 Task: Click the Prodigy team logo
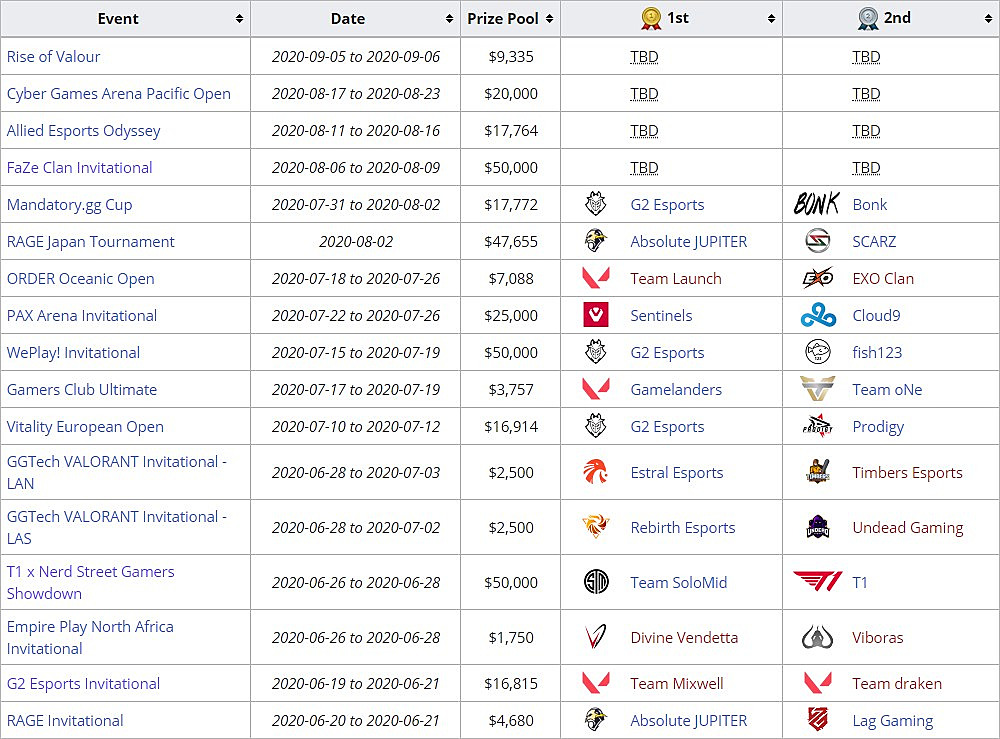818,426
